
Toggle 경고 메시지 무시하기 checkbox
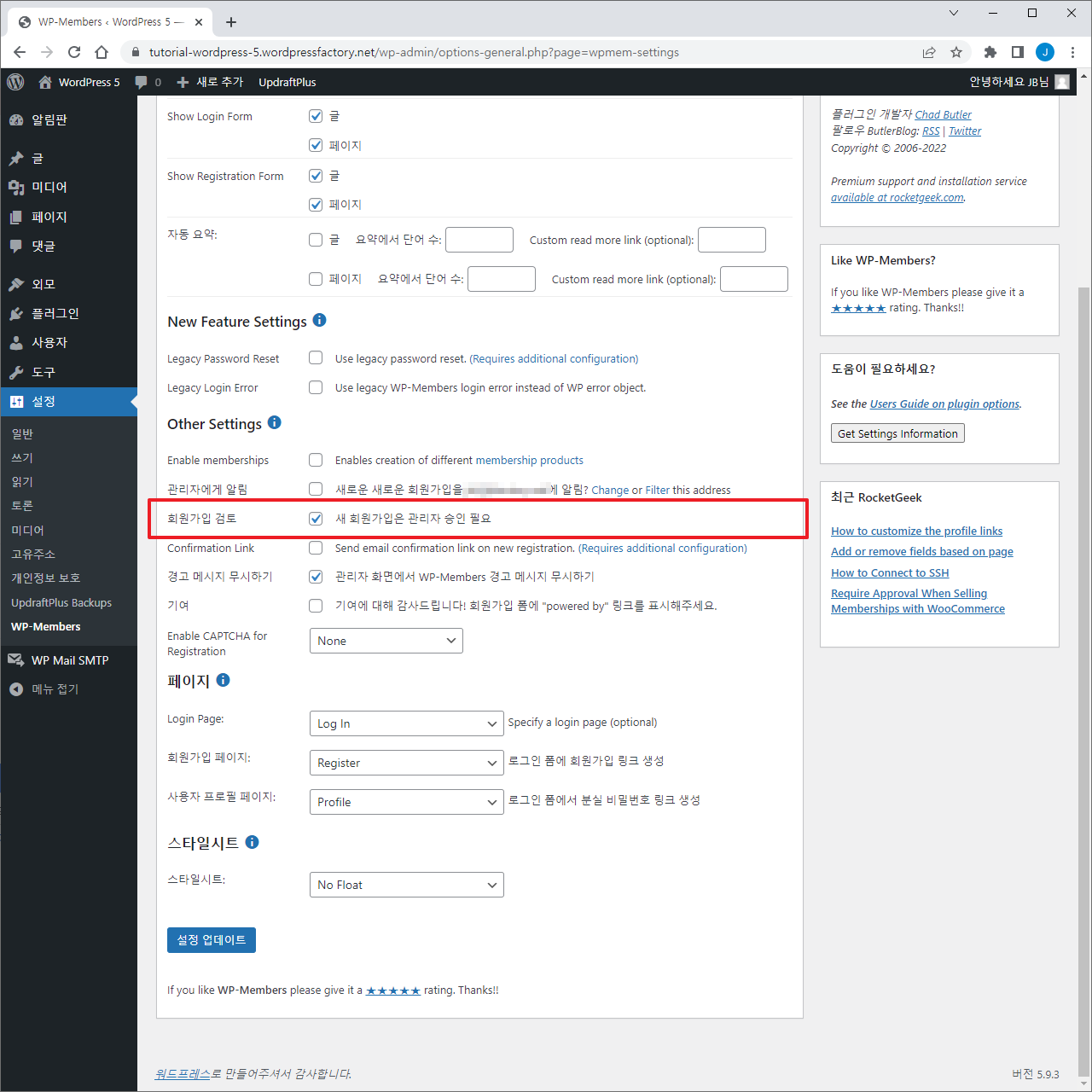pyautogui.click(x=316, y=577)
